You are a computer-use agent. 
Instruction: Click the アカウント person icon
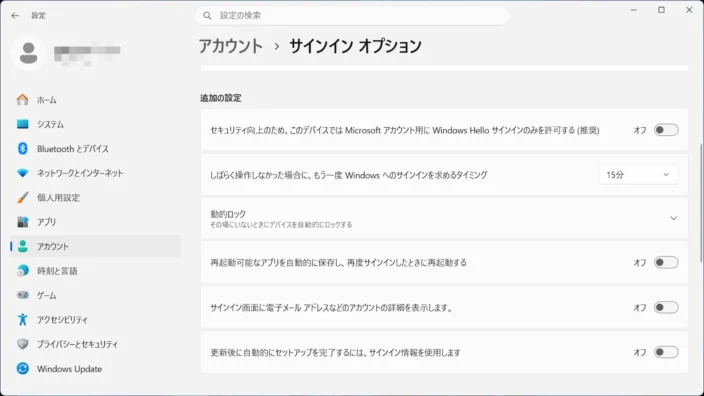tap(22, 246)
